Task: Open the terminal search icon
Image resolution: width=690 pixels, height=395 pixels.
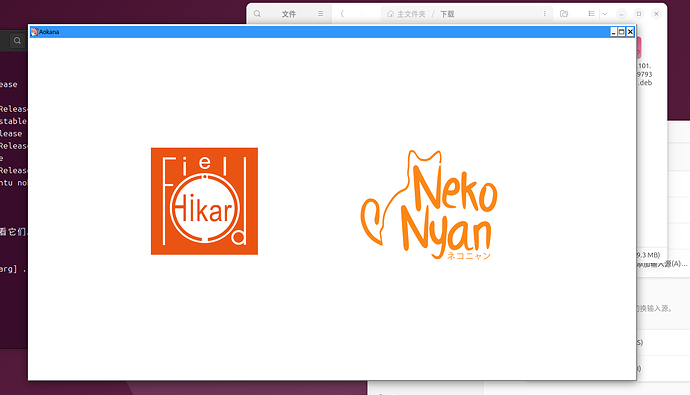Action: [x=17, y=40]
